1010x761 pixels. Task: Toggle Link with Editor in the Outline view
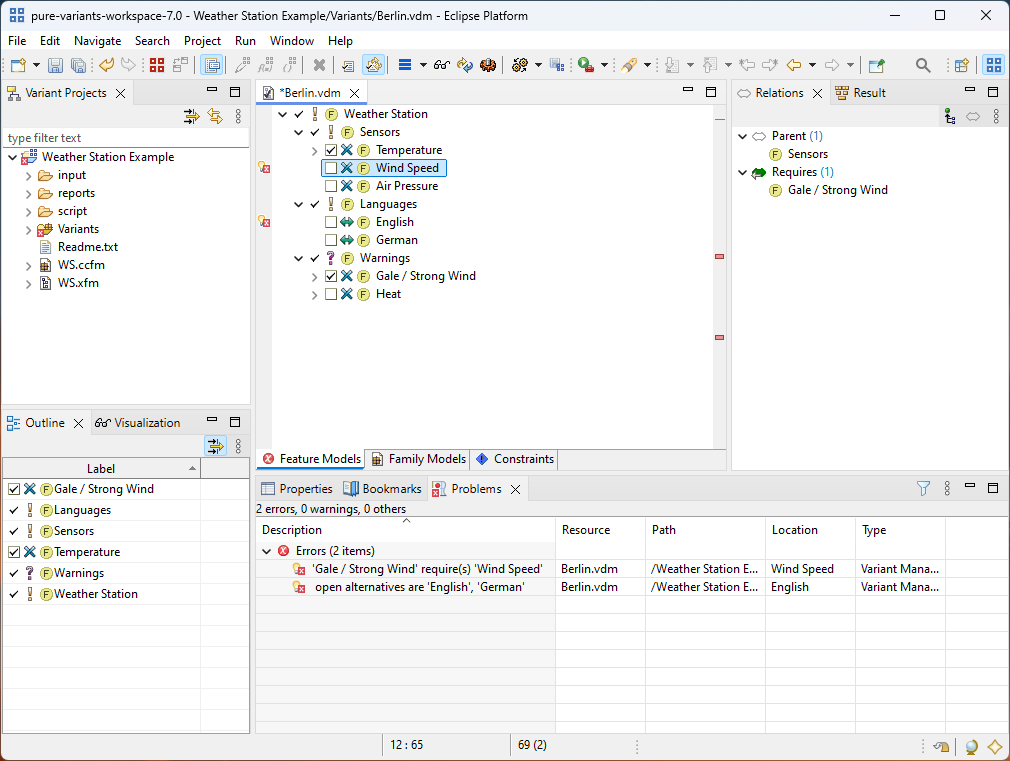click(215, 446)
